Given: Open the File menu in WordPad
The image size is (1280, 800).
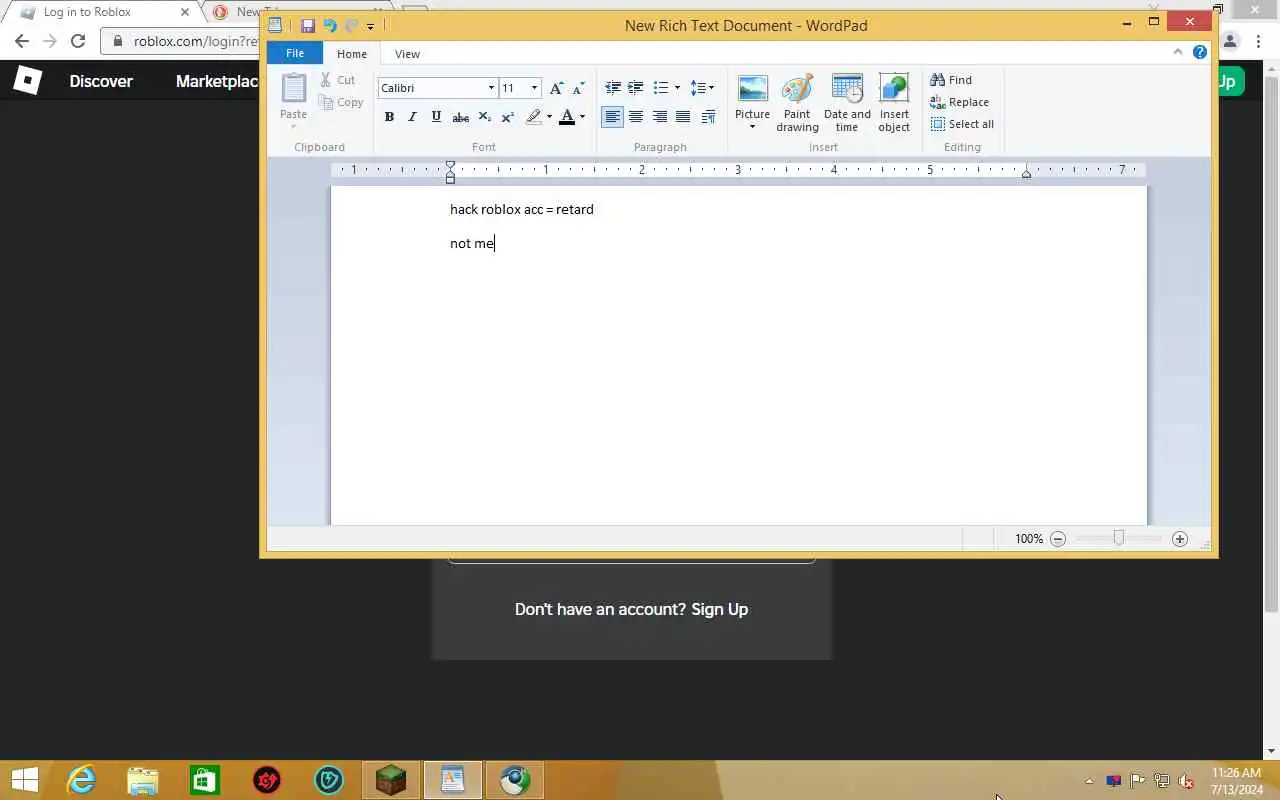Looking at the screenshot, I should (295, 53).
